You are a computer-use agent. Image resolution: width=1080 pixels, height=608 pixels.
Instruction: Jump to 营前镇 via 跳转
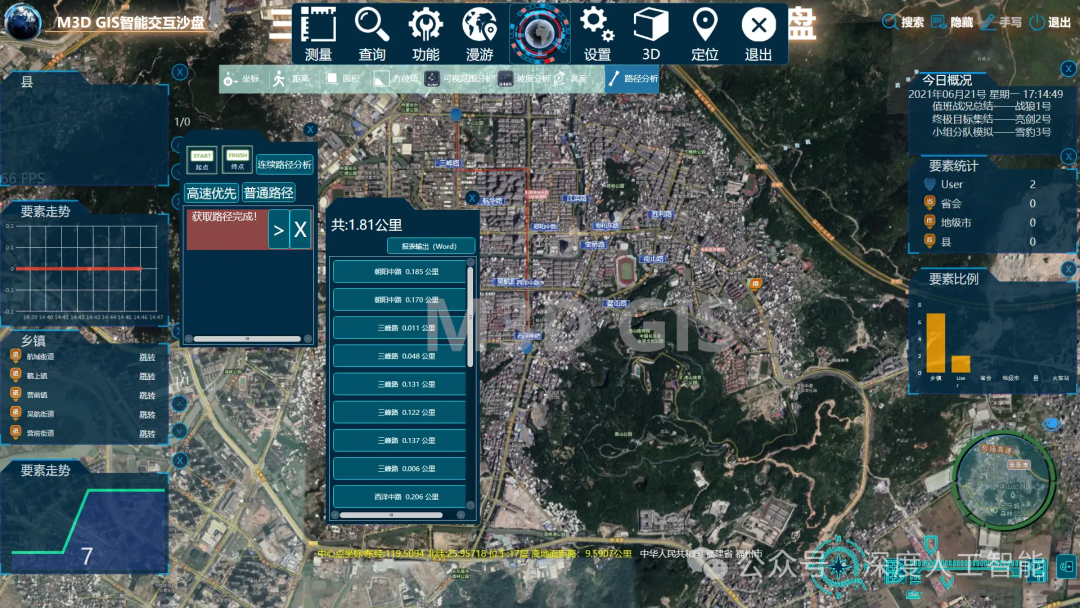[147, 395]
